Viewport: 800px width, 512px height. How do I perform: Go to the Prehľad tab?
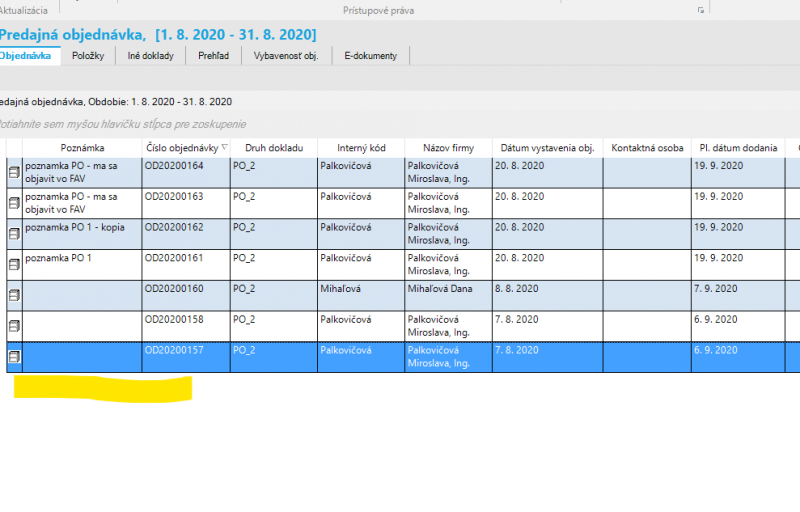213,56
